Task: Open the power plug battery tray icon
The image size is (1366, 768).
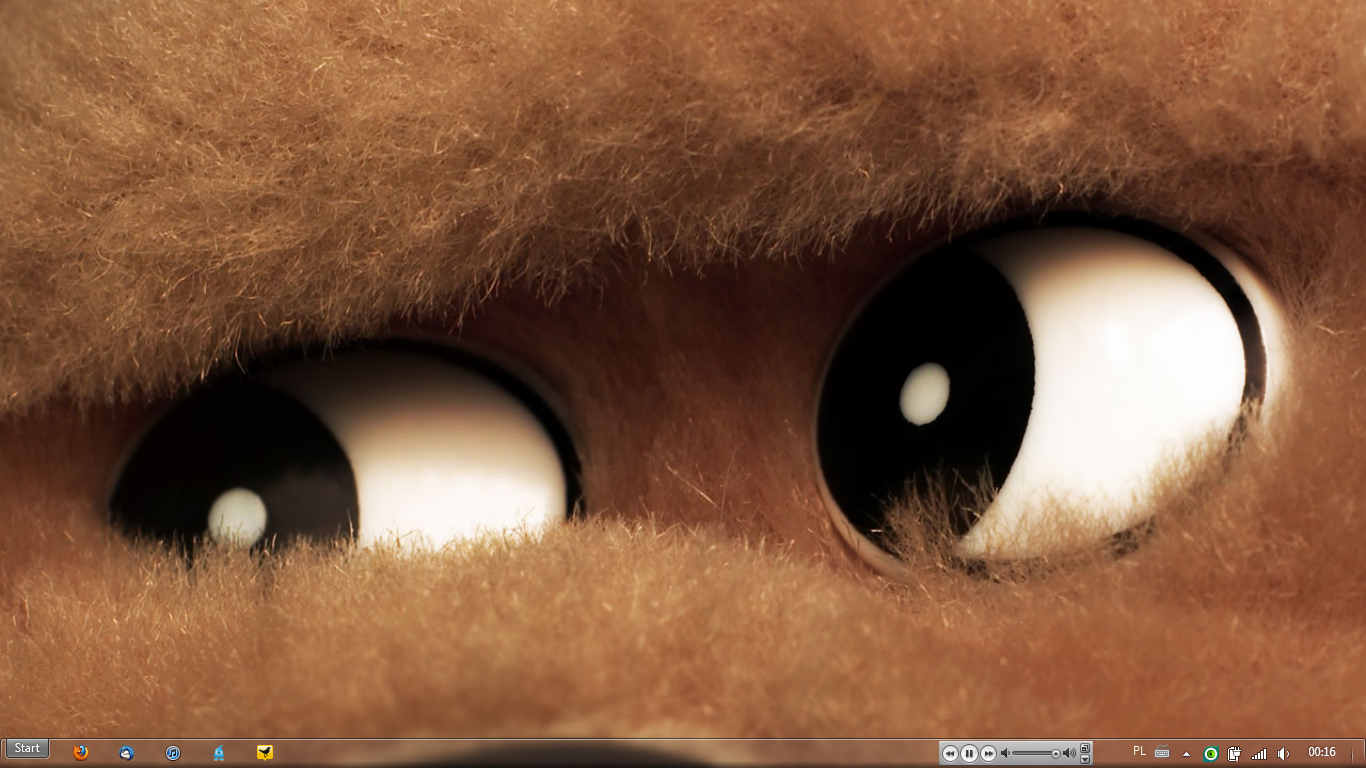Action: (1234, 753)
